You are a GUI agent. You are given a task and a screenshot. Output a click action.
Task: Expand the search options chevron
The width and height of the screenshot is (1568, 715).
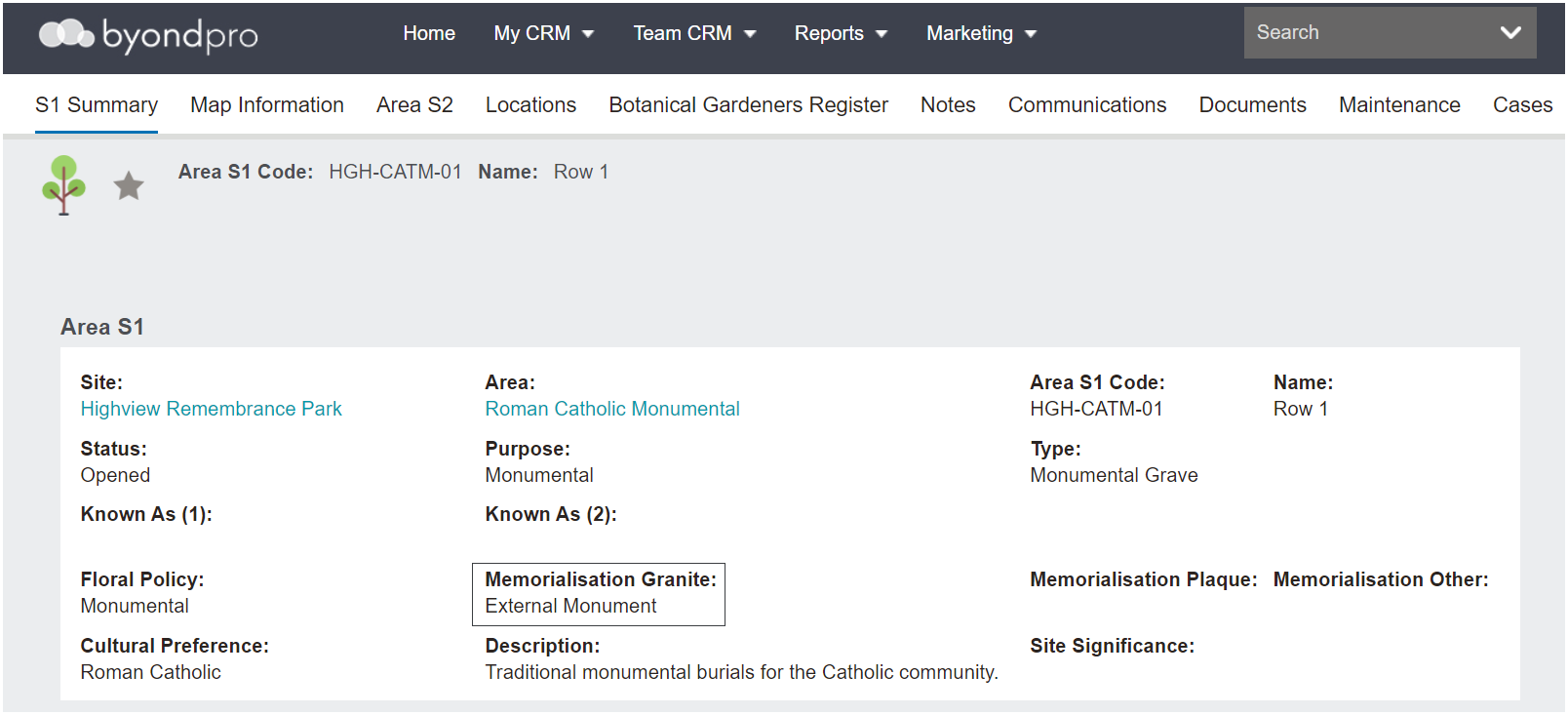[1510, 32]
